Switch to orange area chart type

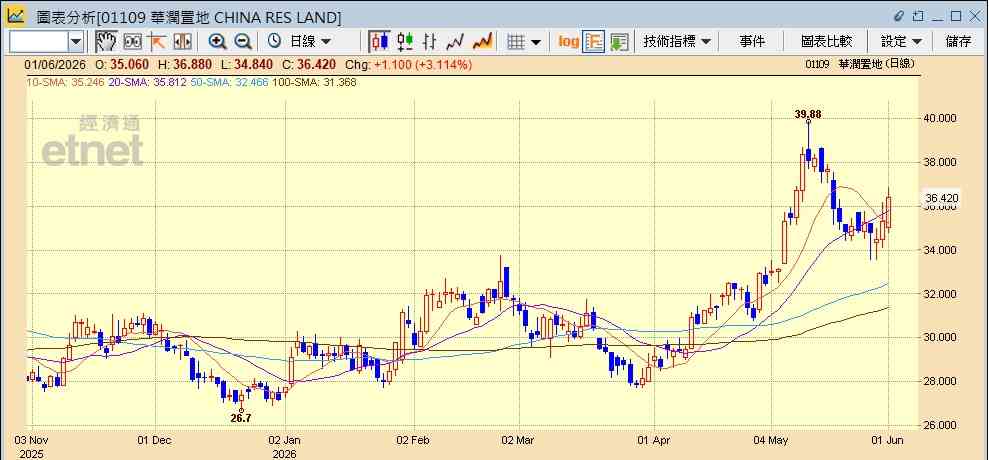(482, 42)
